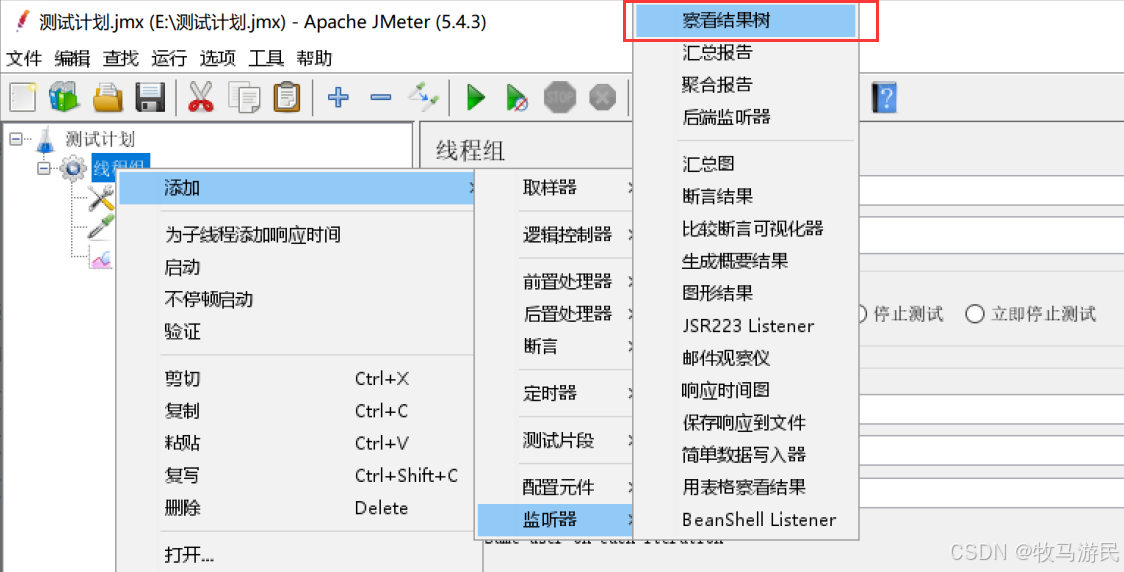Click the scissors Cut toolbar icon
This screenshot has width=1124, height=572.
click(x=201, y=97)
